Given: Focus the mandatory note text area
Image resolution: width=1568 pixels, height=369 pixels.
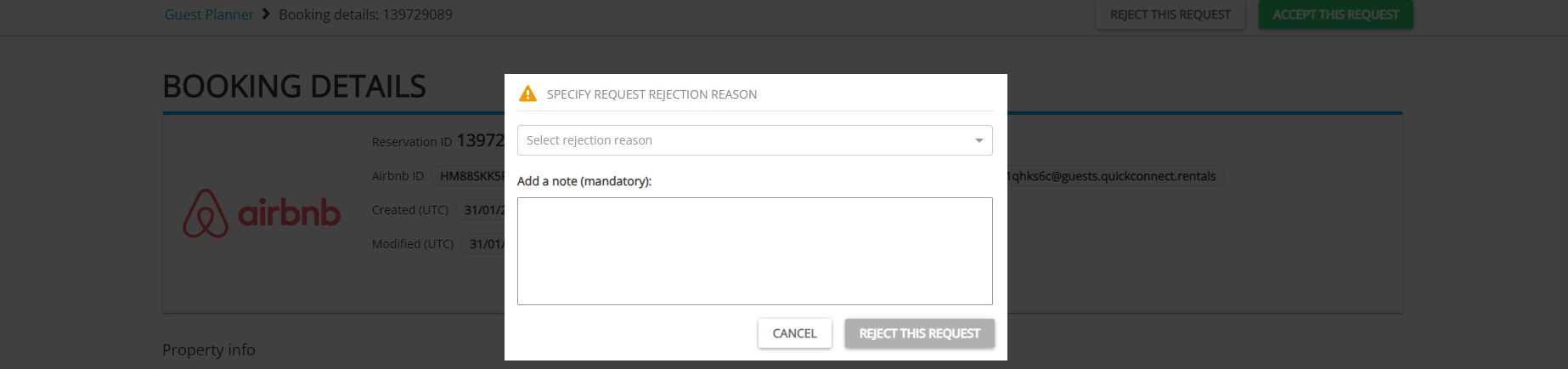Looking at the screenshot, I should (x=754, y=251).
